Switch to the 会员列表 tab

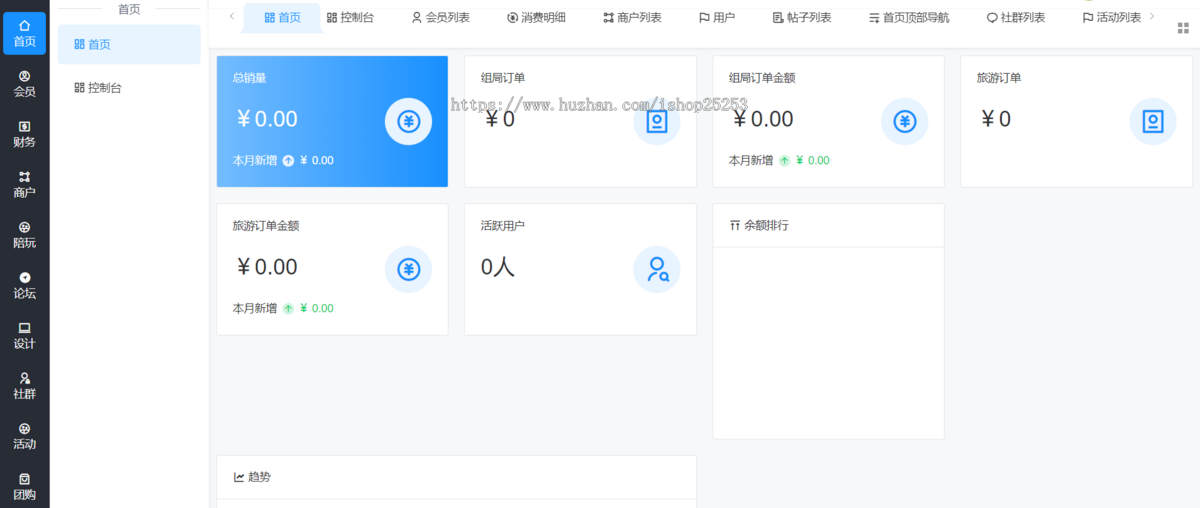click(x=440, y=17)
